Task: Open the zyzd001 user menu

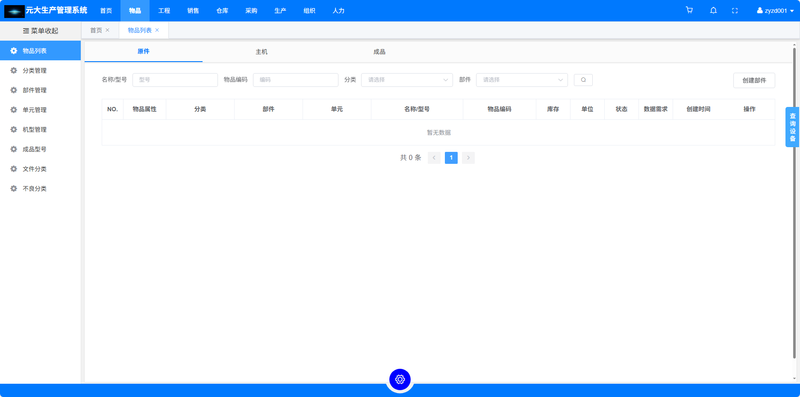Action: click(x=775, y=10)
